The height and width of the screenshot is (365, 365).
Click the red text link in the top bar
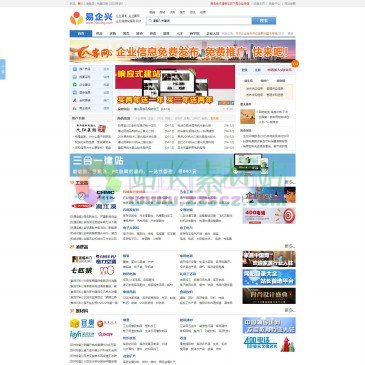coord(230,3)
